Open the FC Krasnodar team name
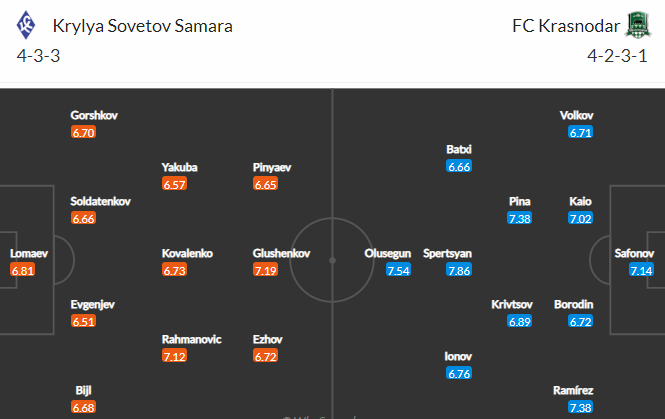This screenshot has height=419, width=665. (x=566, y=26)
